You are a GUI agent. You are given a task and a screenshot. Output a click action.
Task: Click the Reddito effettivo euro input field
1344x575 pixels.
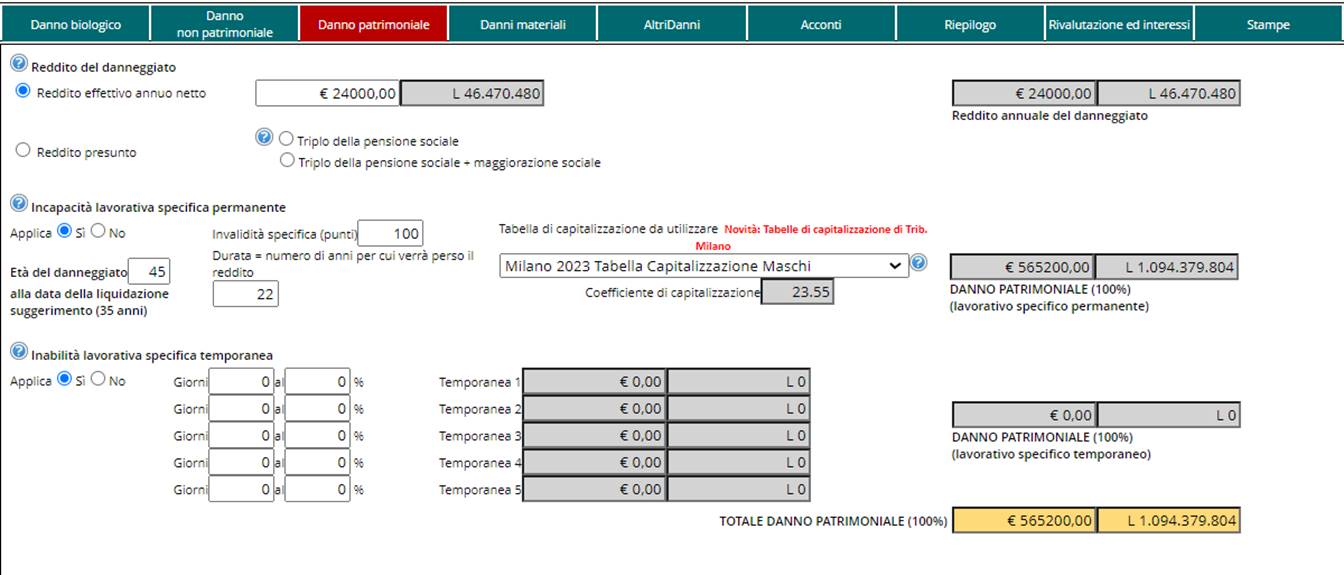[328, 94]
